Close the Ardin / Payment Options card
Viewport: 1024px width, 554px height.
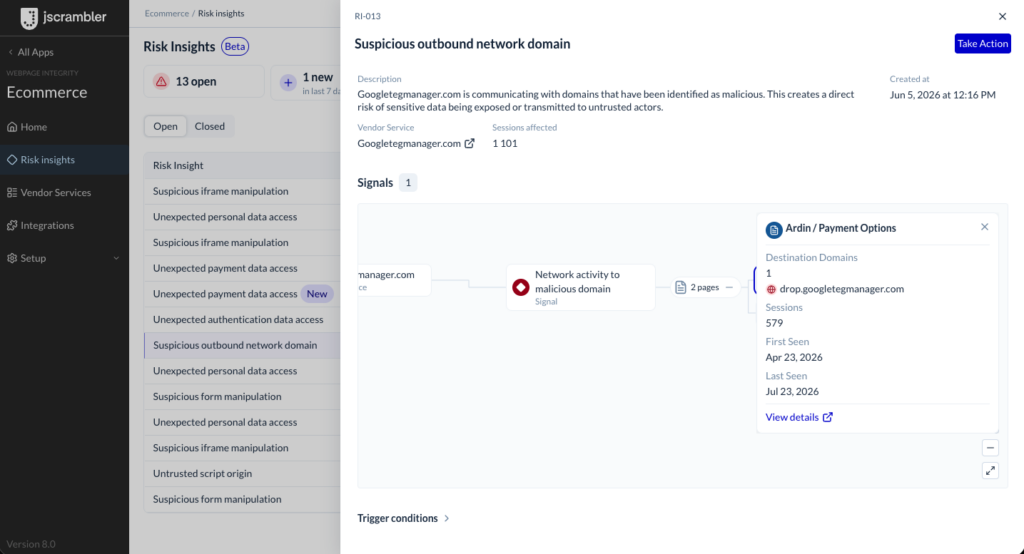pos(984,227)
